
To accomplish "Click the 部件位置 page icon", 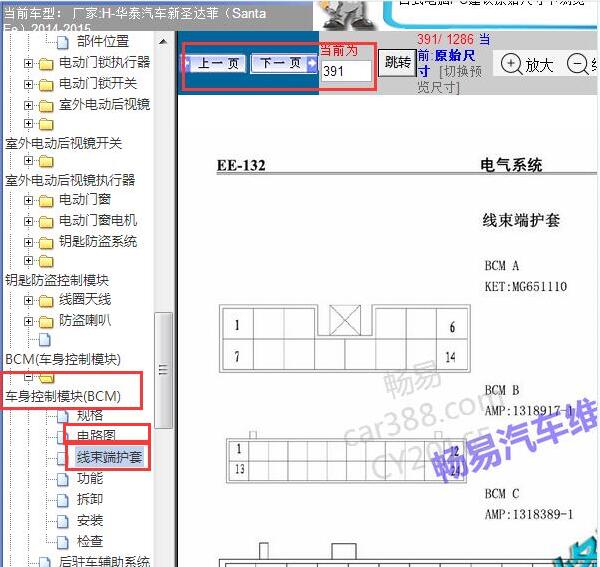I will click(x=63, y=42).
